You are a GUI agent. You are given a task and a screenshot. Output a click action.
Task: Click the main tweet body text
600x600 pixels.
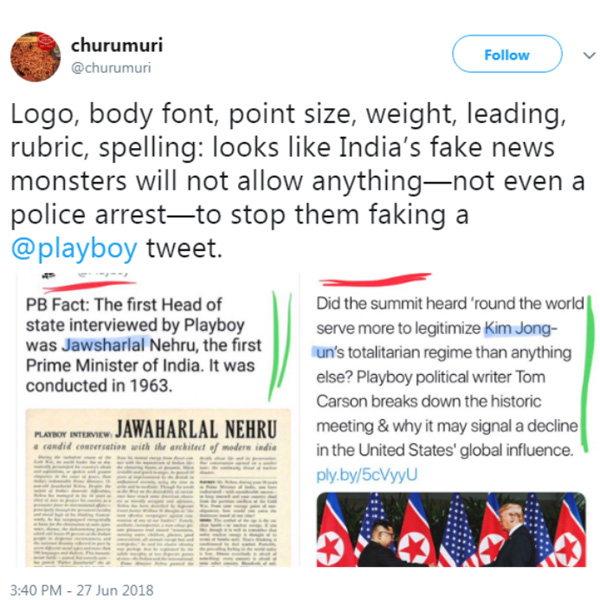point(298,181)
